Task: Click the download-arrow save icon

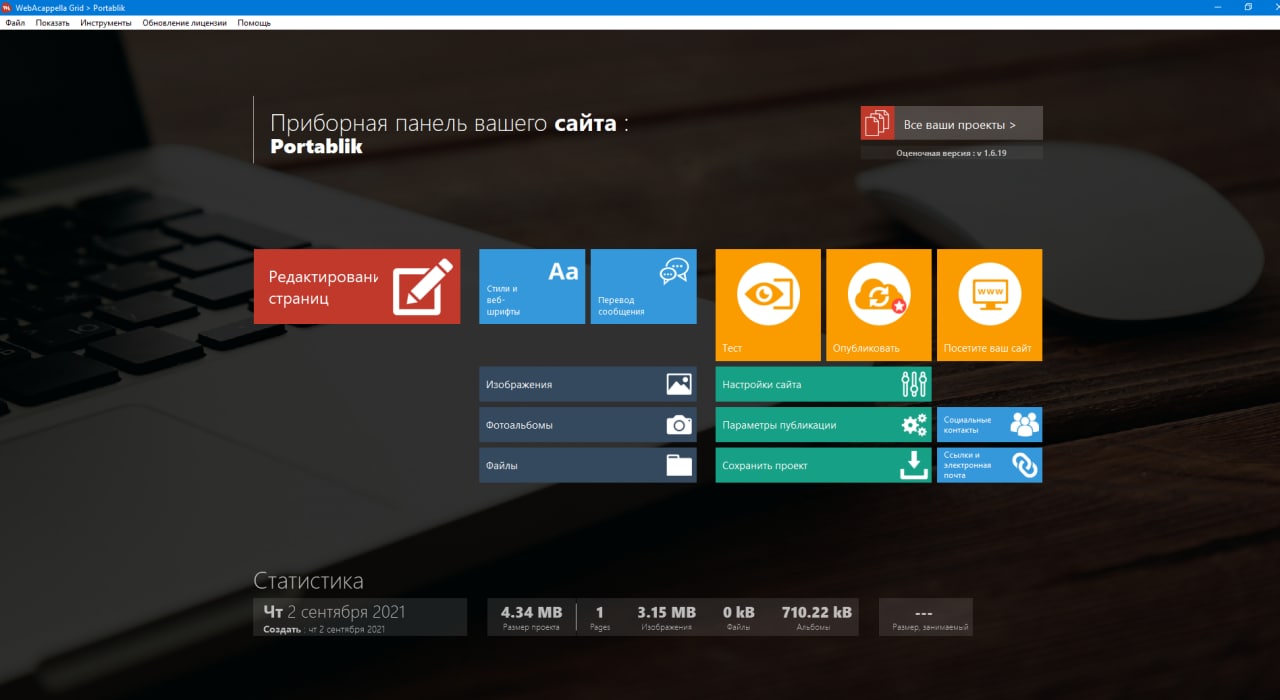Action: [914, 465]
